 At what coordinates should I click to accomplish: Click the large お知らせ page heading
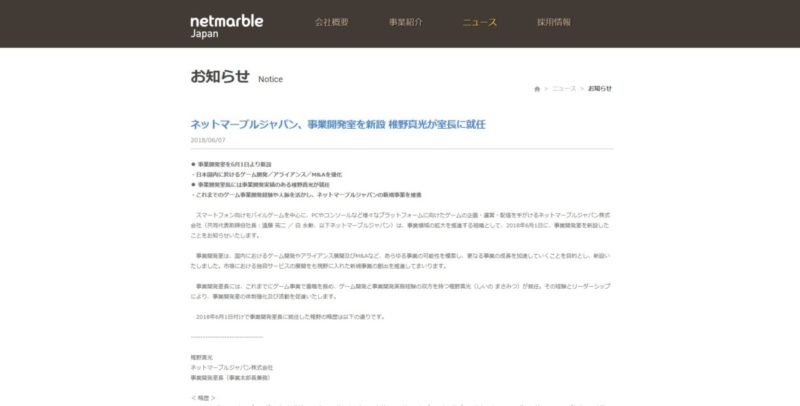coord(219,76)
